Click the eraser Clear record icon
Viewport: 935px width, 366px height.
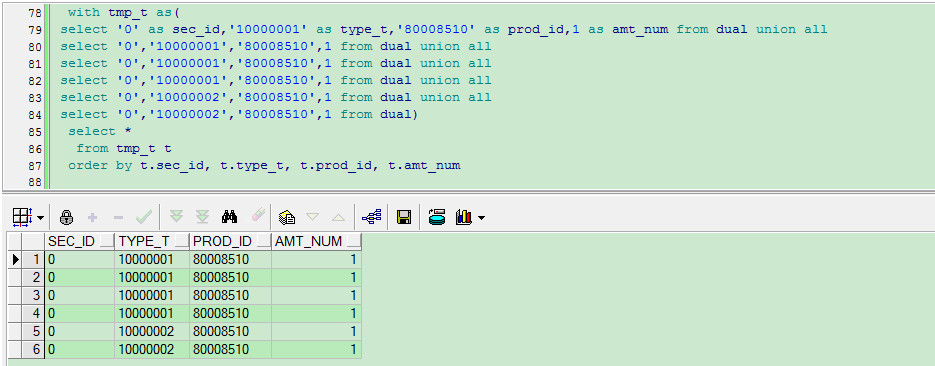click(258, 216)
